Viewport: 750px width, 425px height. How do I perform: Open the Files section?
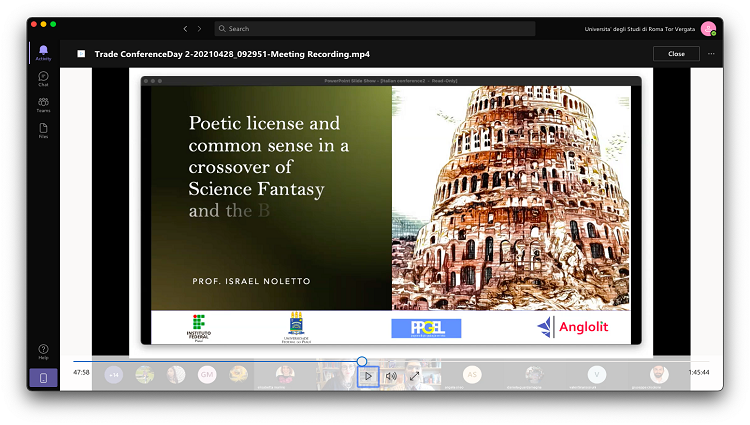click(43, 130)
